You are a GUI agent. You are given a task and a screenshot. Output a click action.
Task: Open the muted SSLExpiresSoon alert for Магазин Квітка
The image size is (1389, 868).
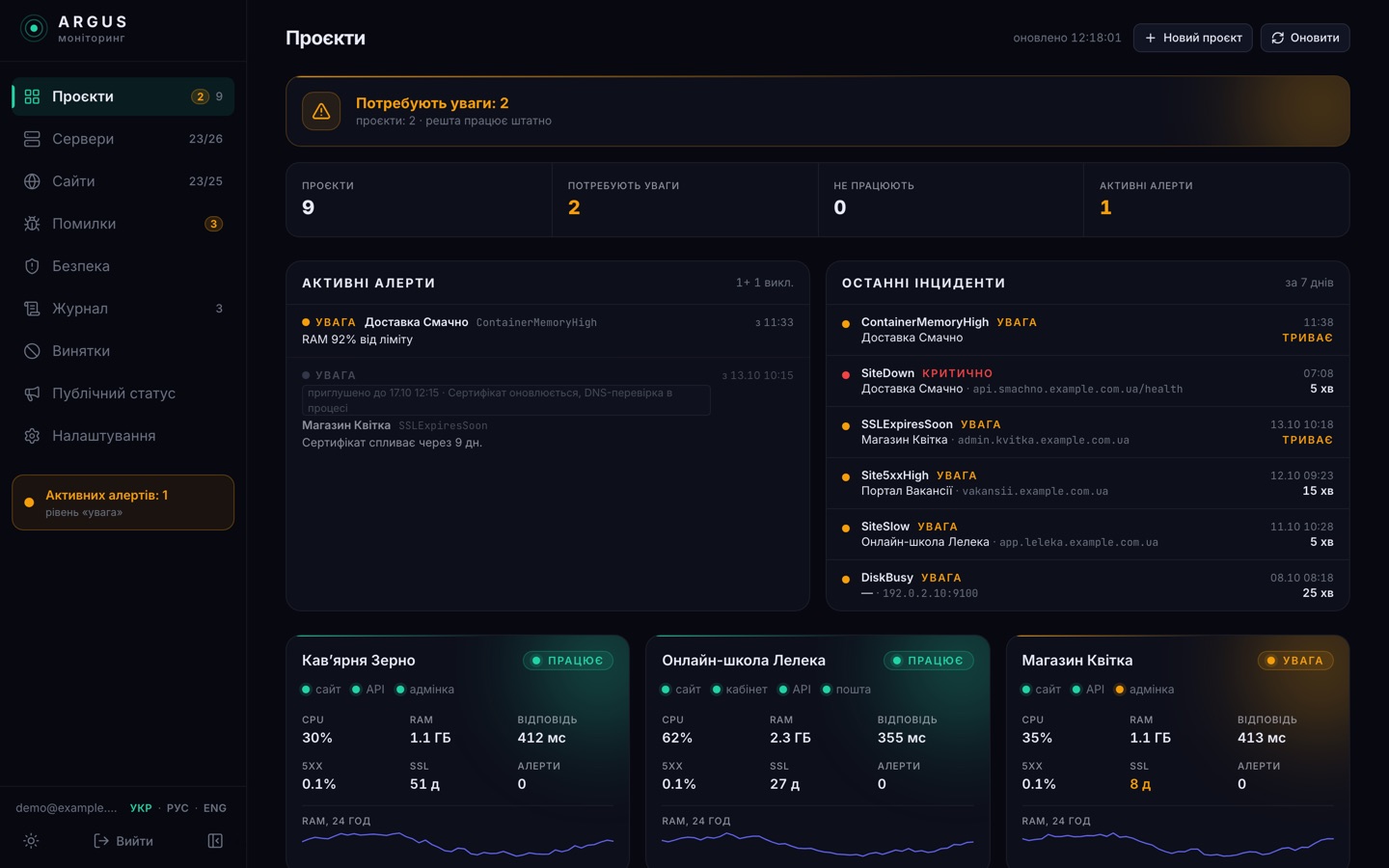coord(548,409)
